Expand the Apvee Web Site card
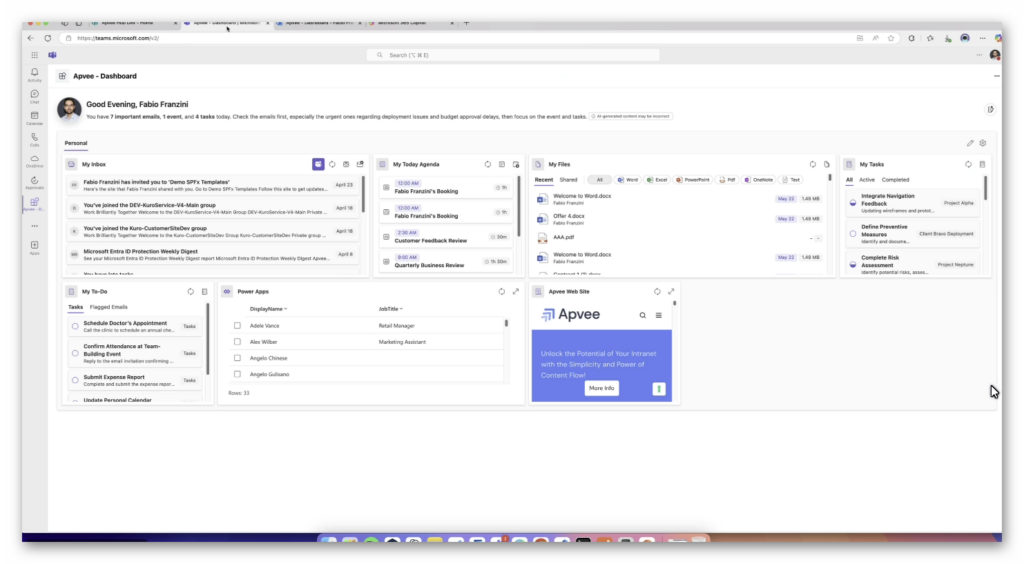Image resolution: width=1024 pixels, height=564 pixels. point(671,292)
